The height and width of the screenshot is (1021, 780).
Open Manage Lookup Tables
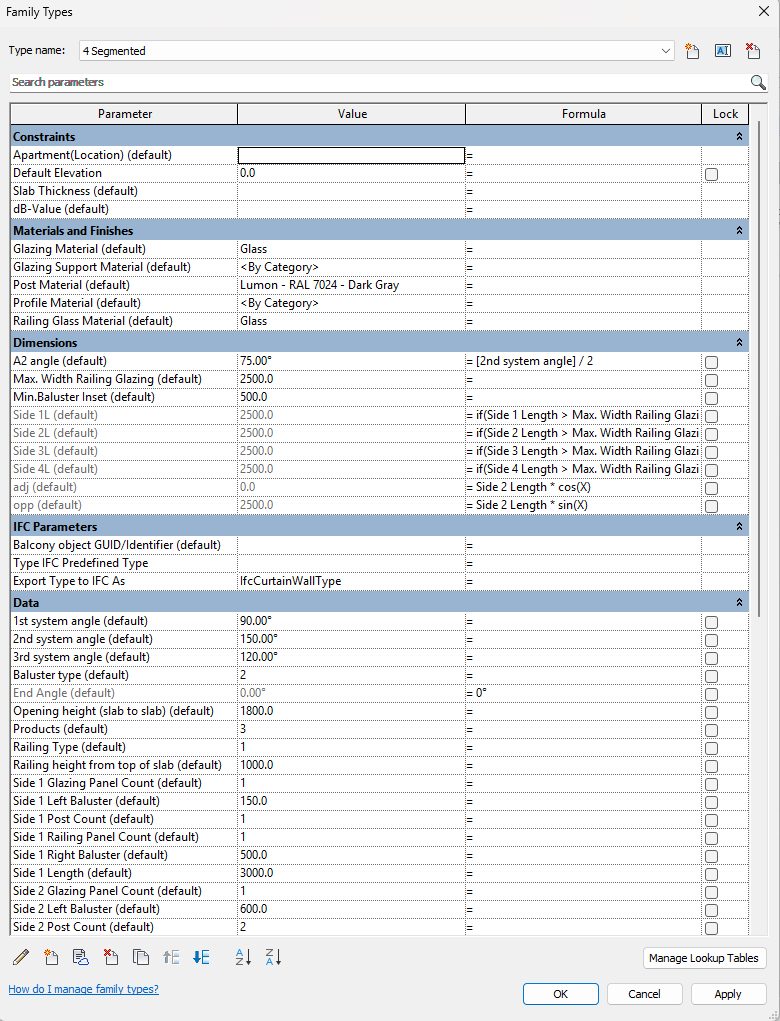click(704, 958)
